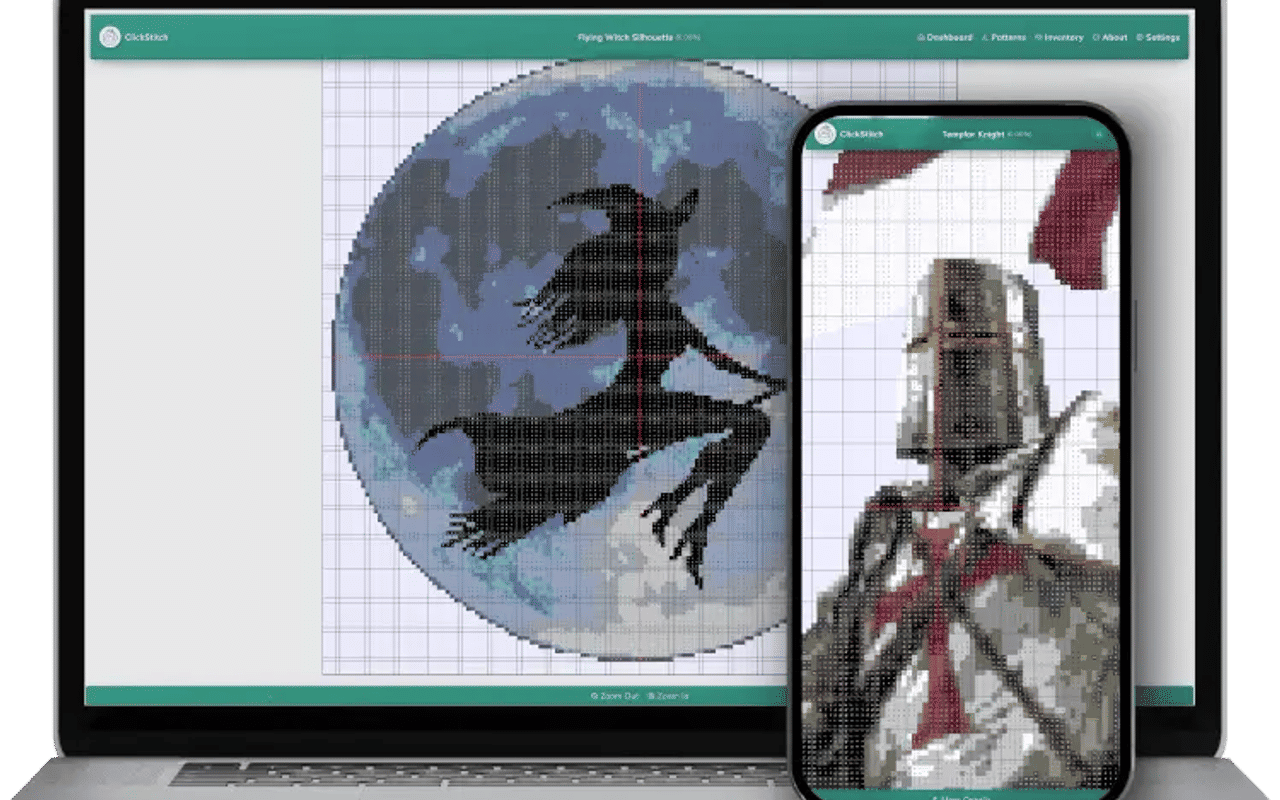The height and width of the screenshot is (800, 1280).
Task: Click the Templar Knight title on the phone
Action: pyautogui.click(x=973, y=134)
